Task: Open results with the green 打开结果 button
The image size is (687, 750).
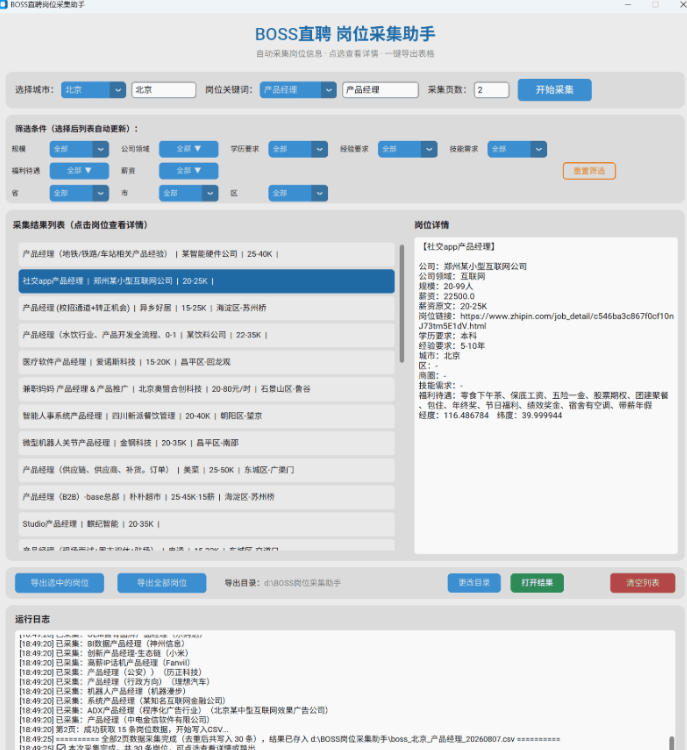Action: click(537, 583)
